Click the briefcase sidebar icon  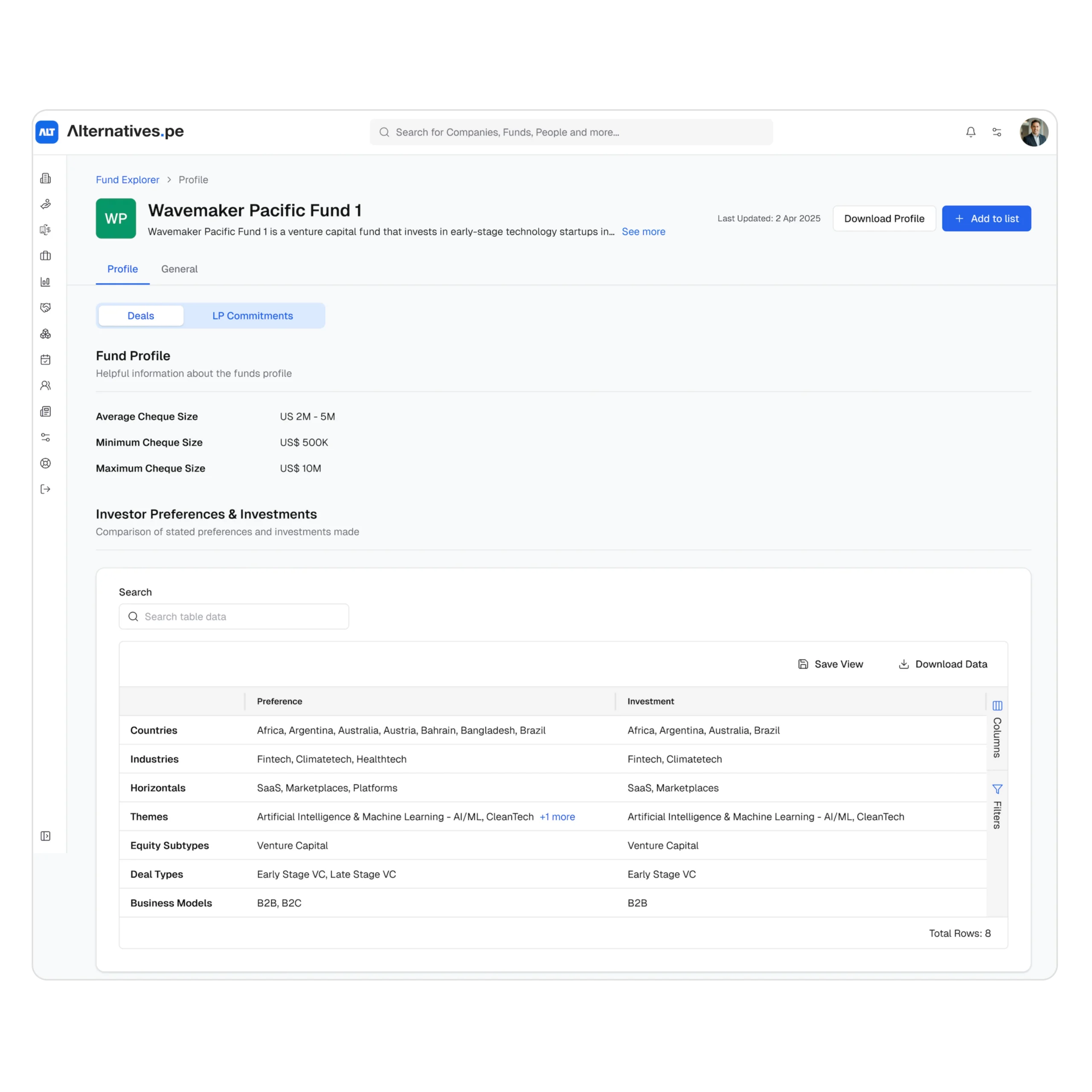click(46, 256)
